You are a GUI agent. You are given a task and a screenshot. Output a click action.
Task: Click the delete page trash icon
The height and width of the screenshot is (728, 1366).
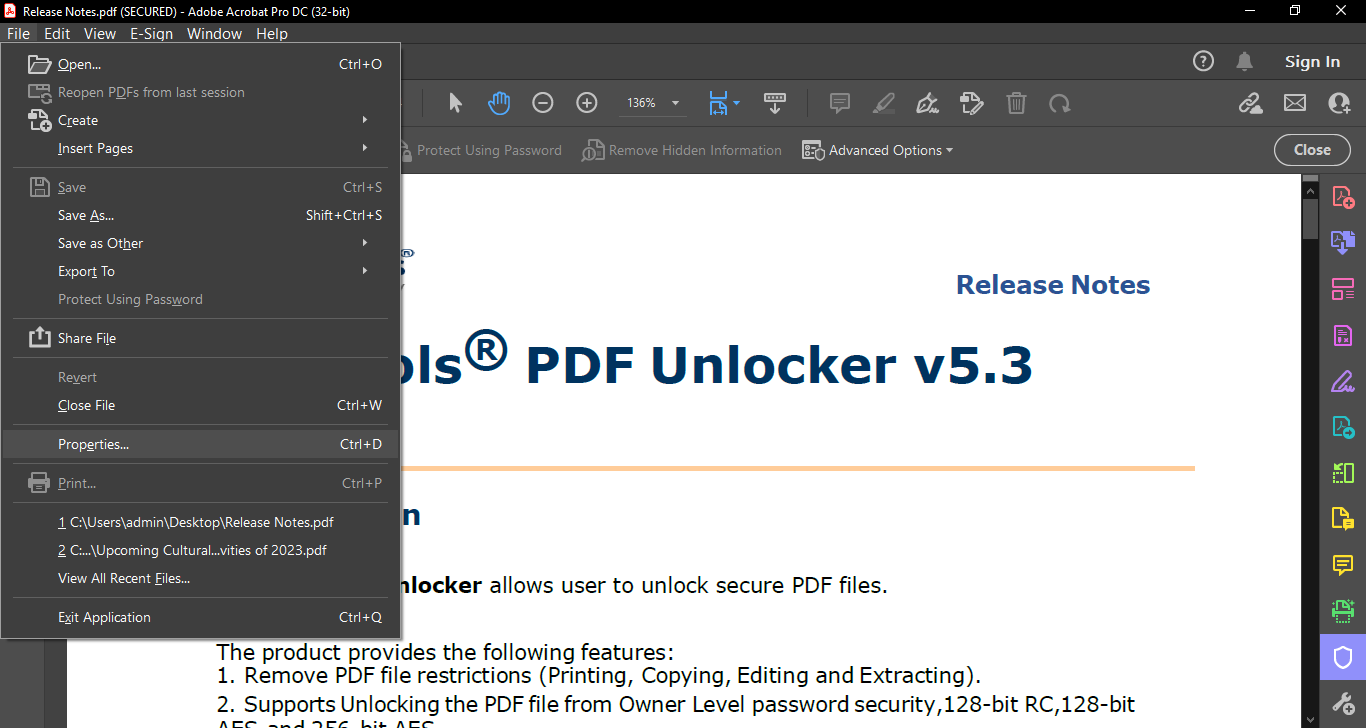click(1016, 103)
